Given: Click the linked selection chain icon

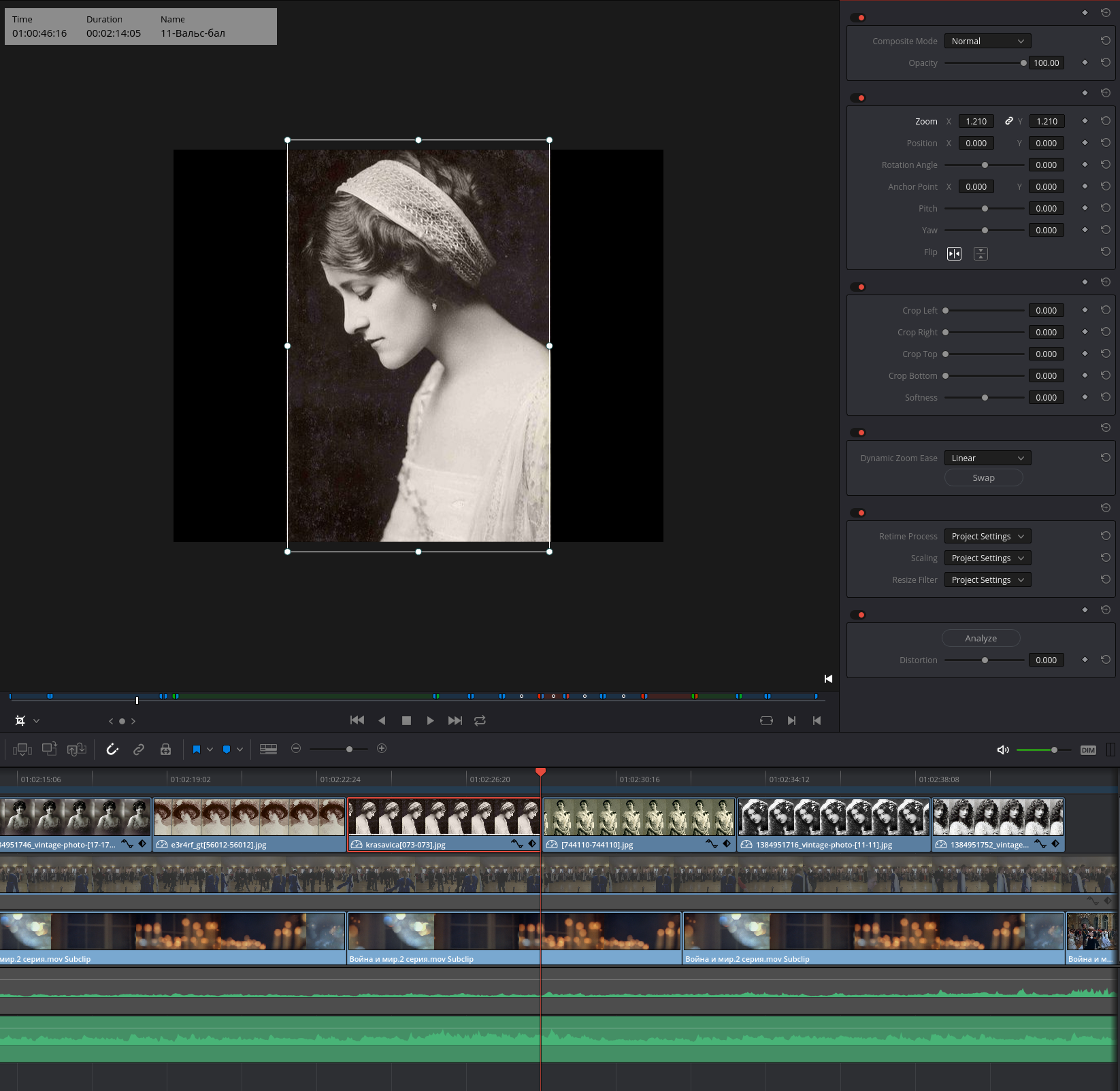Looking at the screenshot, I should click(x=139, y=749).
